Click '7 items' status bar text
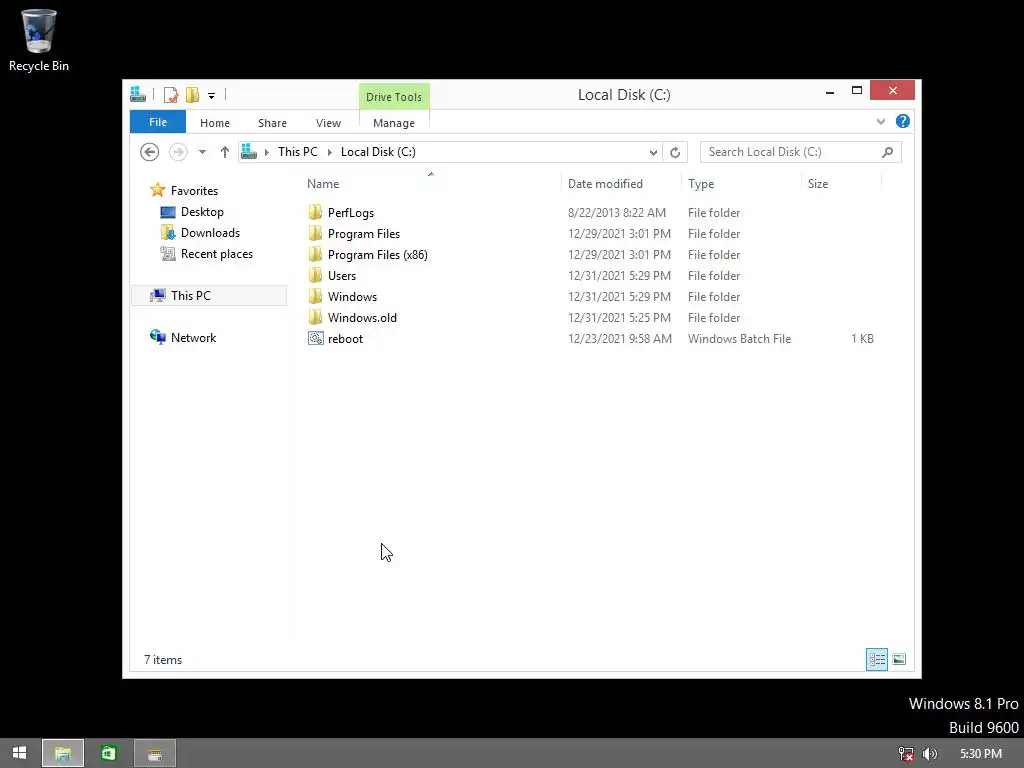The height and width of the screenshot is (768, 1024). point(163,660)
